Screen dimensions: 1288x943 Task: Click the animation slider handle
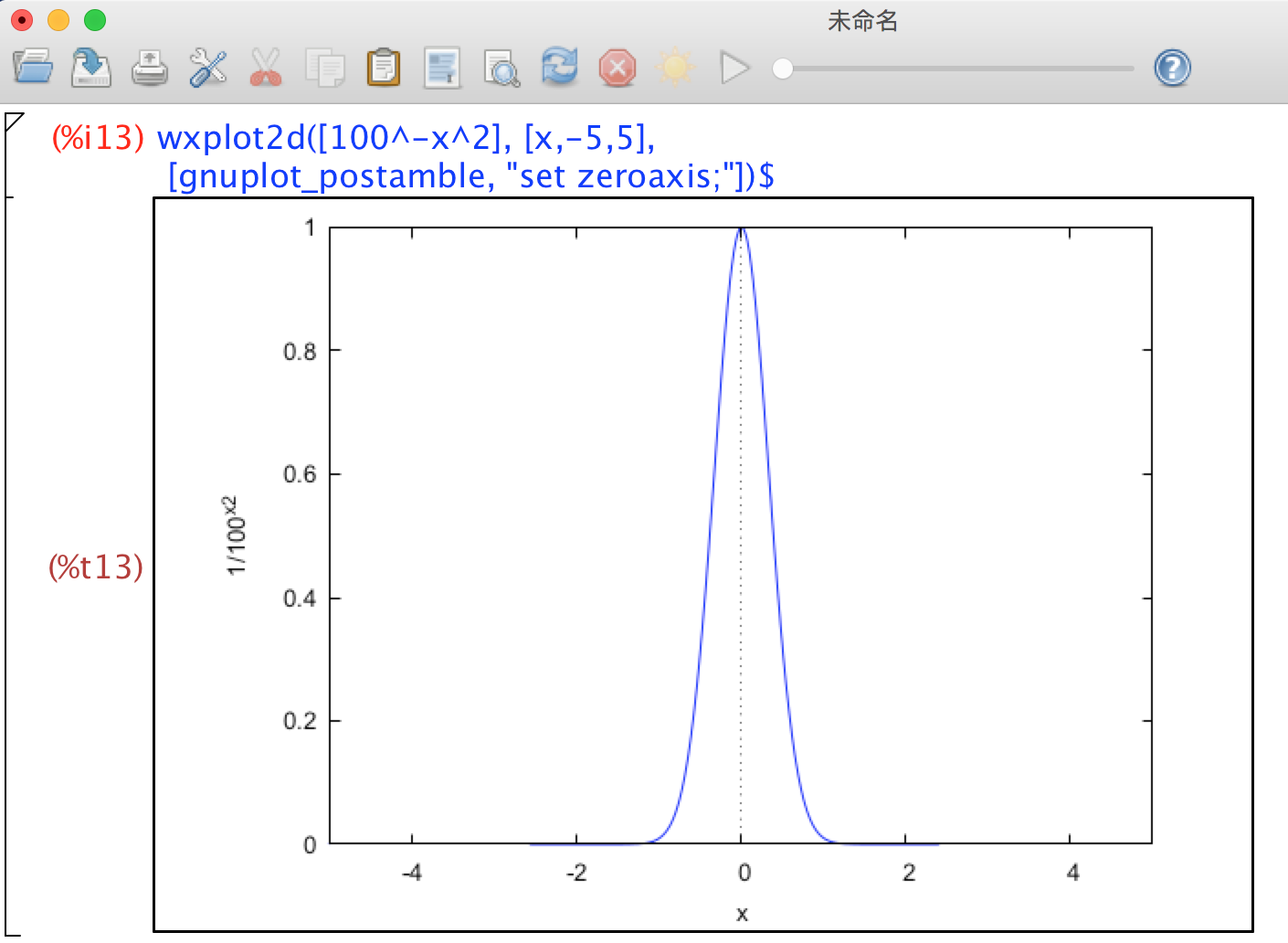click(783, 69)
